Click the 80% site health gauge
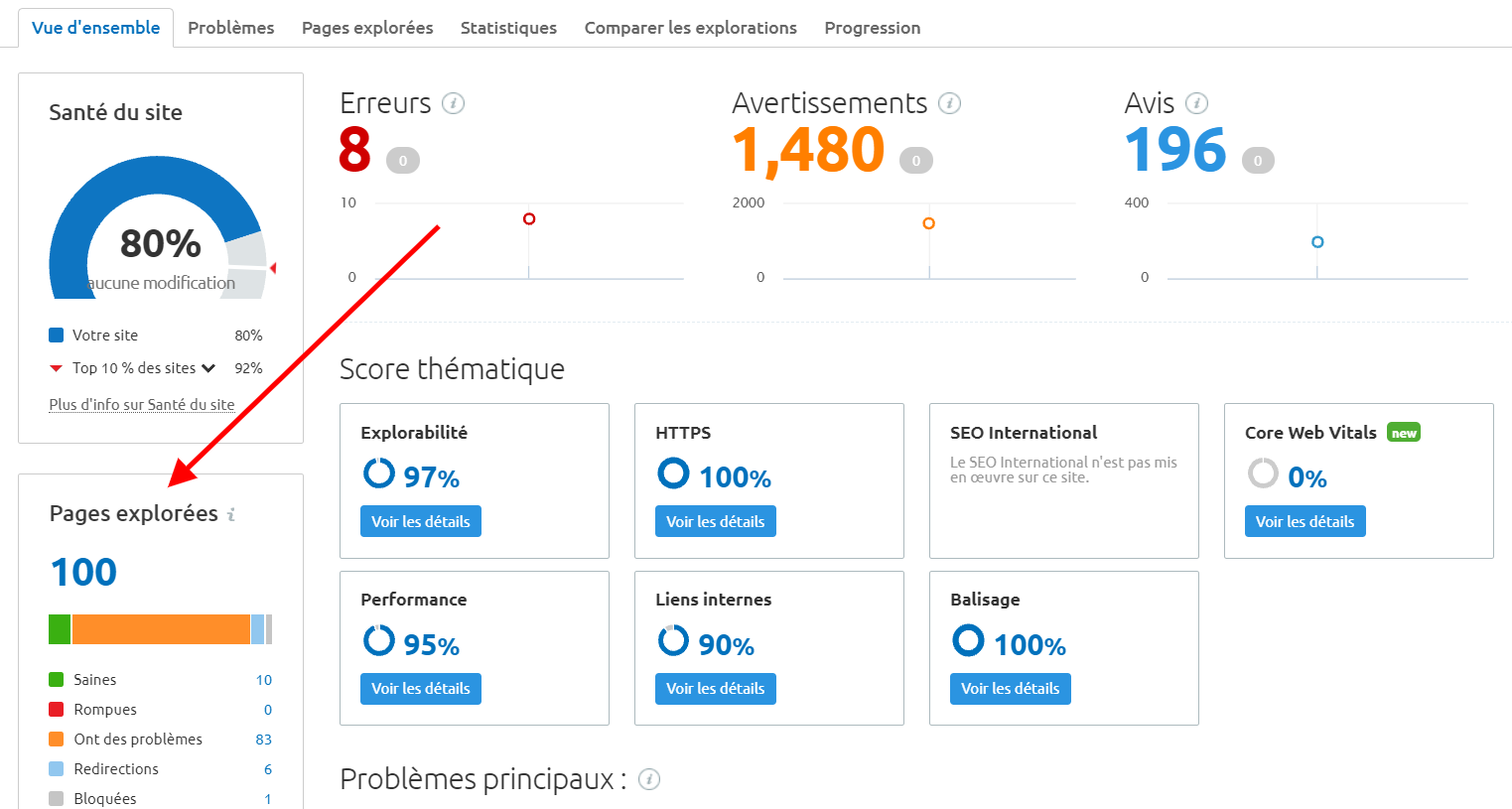This screenshot has height=809, width=1512. click(x=159, y=228)
